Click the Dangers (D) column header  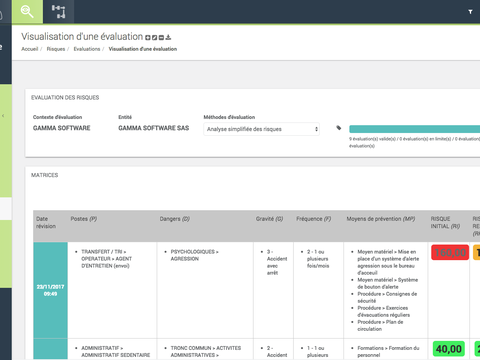click(x=175, y=219)
